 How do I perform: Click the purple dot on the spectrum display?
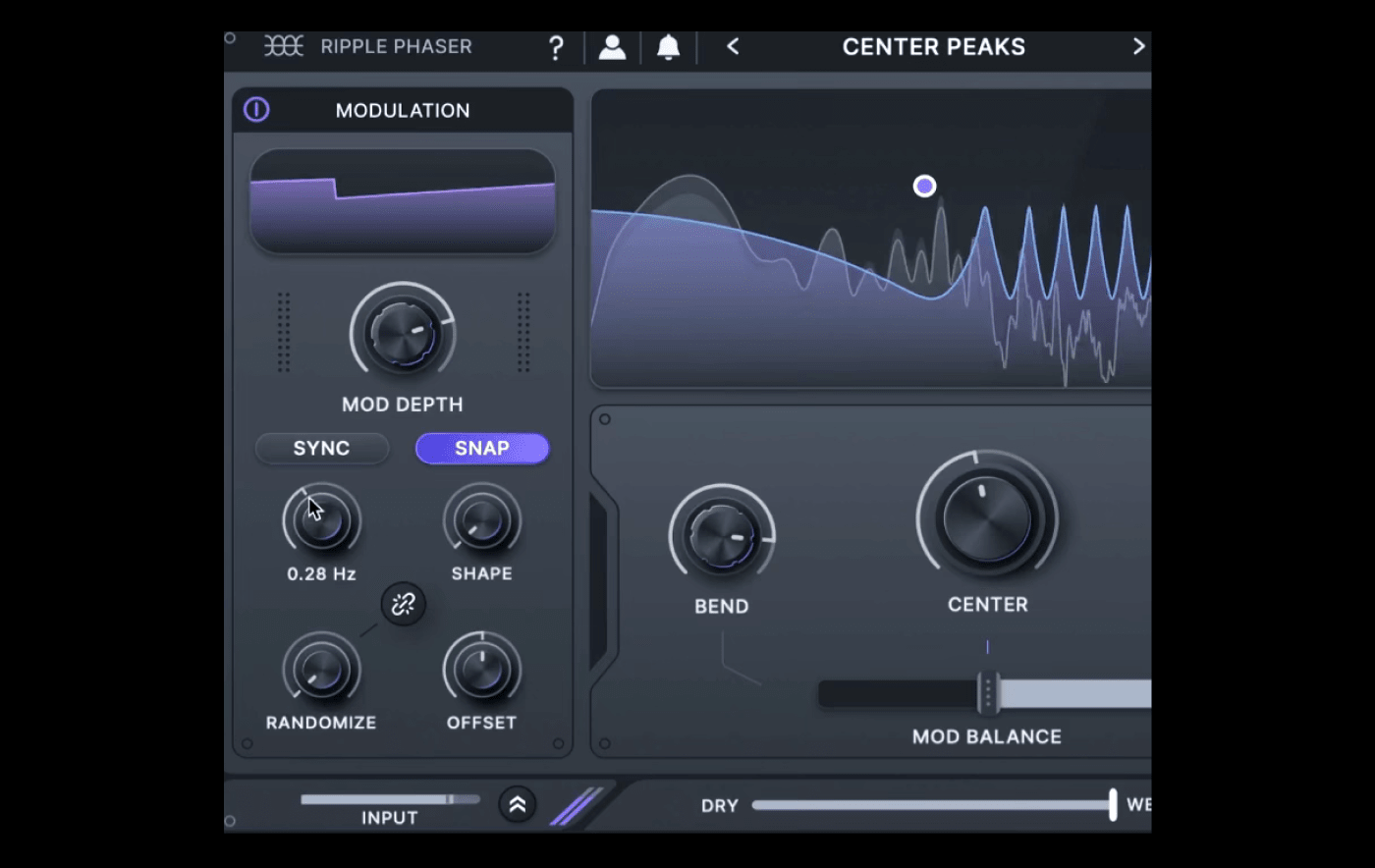click(x=924, y=186)
